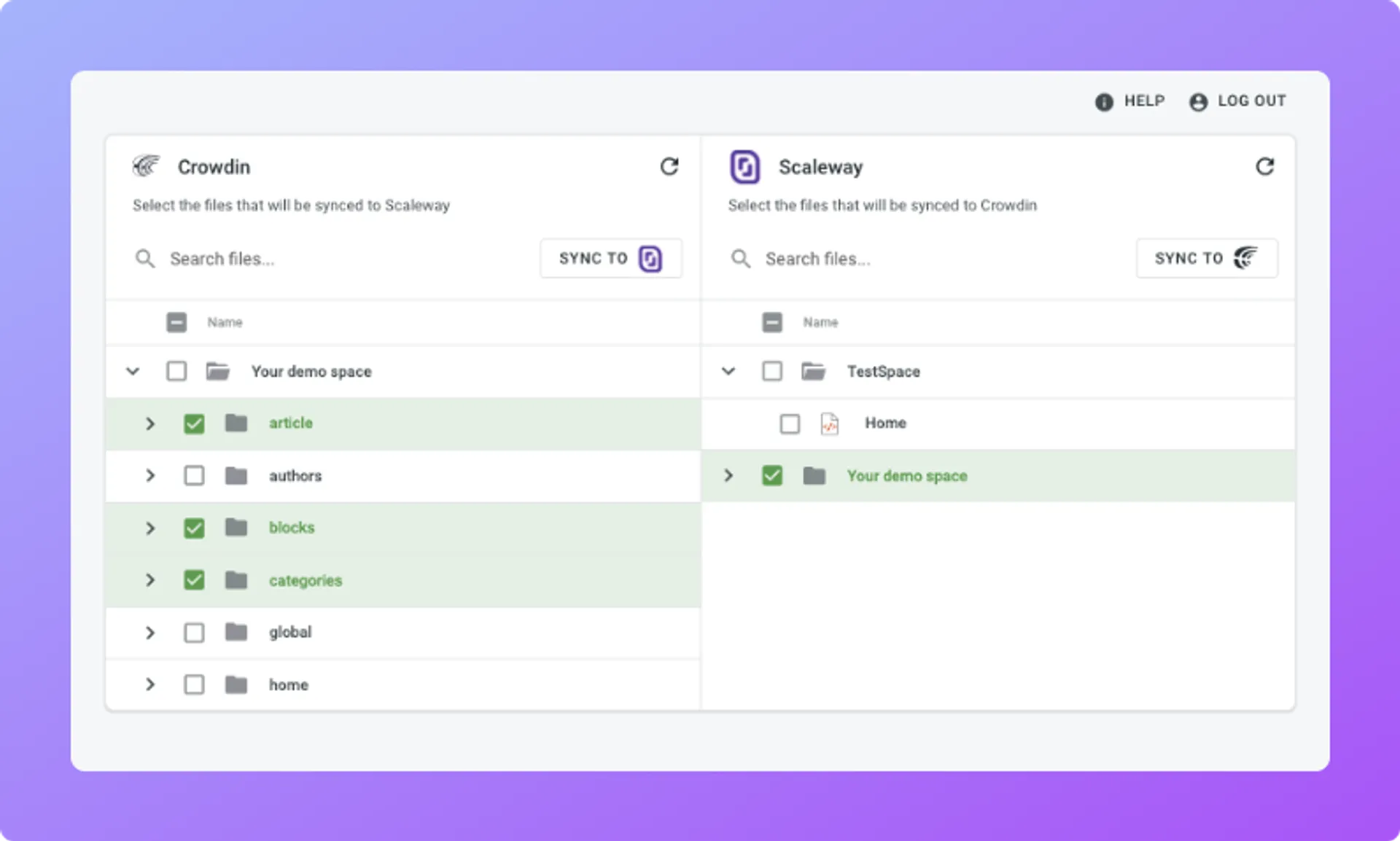Click the Crowdin logo icon
Viewport: 1400px width, 841px height.
(147, 166)
